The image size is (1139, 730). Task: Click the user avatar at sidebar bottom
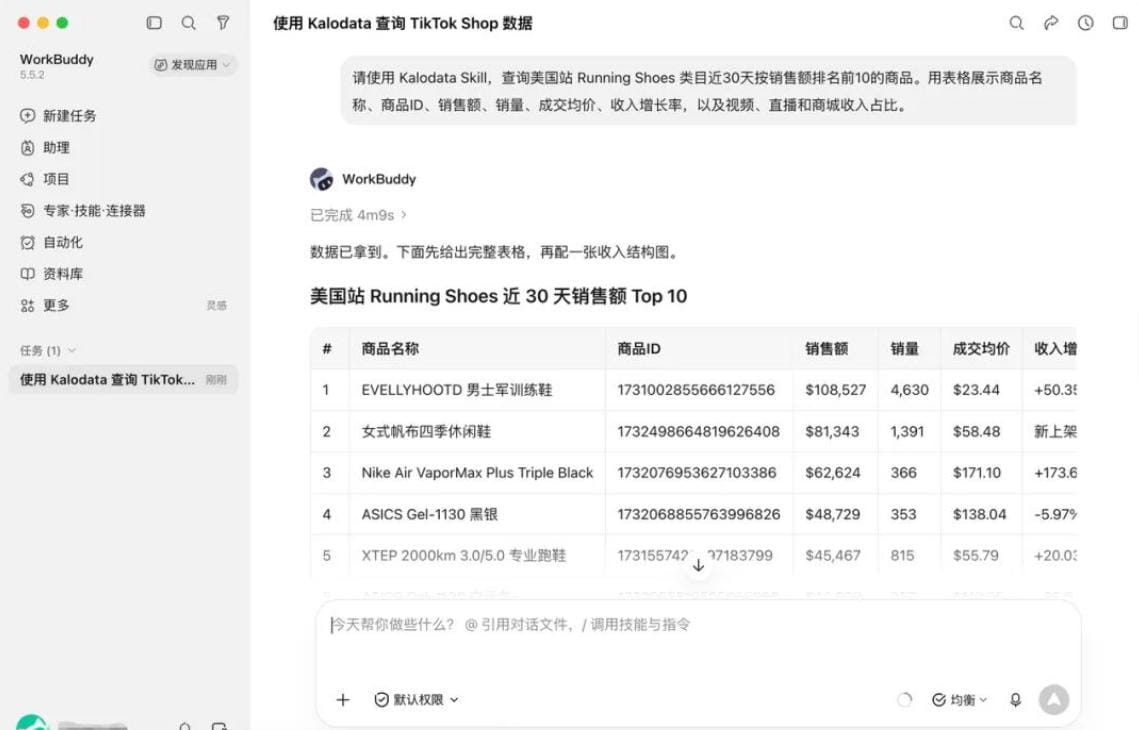pyautogui.click(x=32, y=723)
